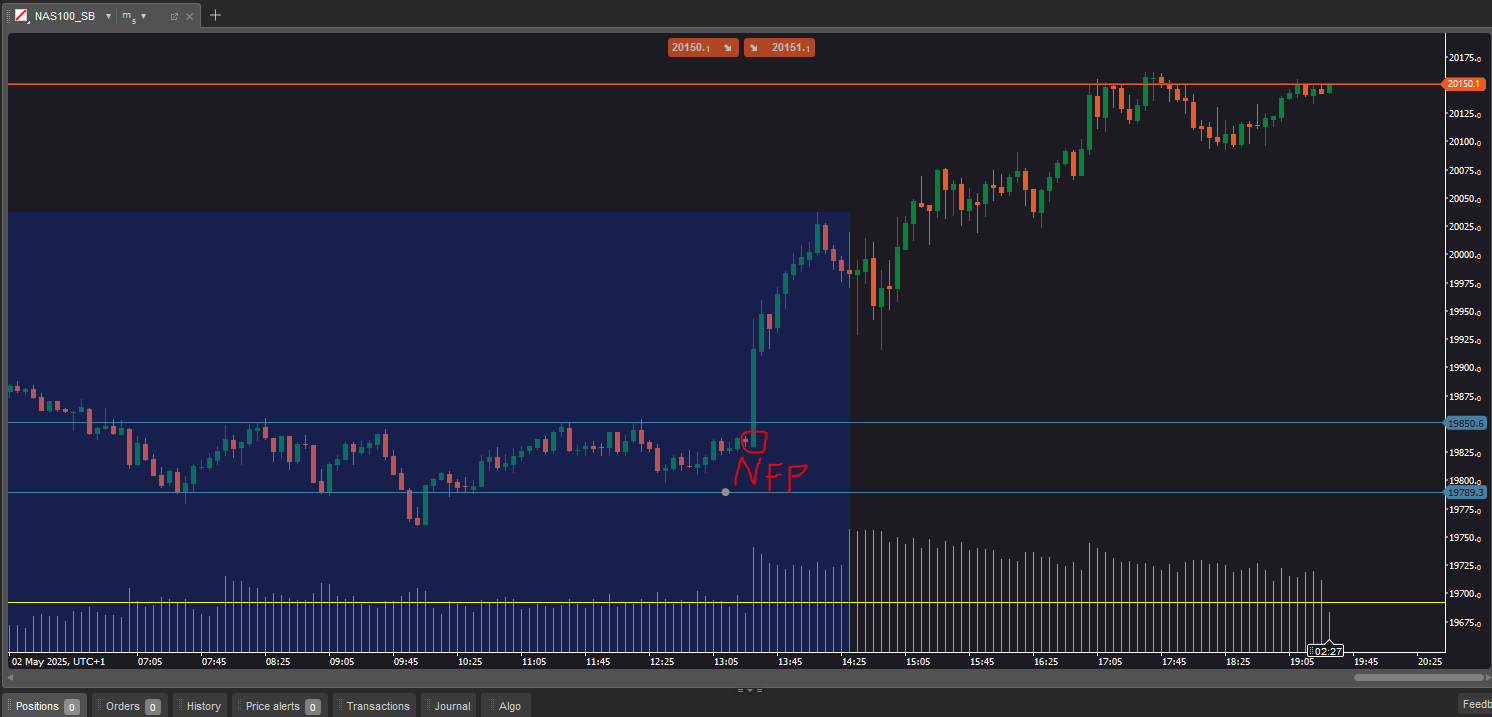
Task: Switch to the Transactions tab
Action: click(377, 706)
